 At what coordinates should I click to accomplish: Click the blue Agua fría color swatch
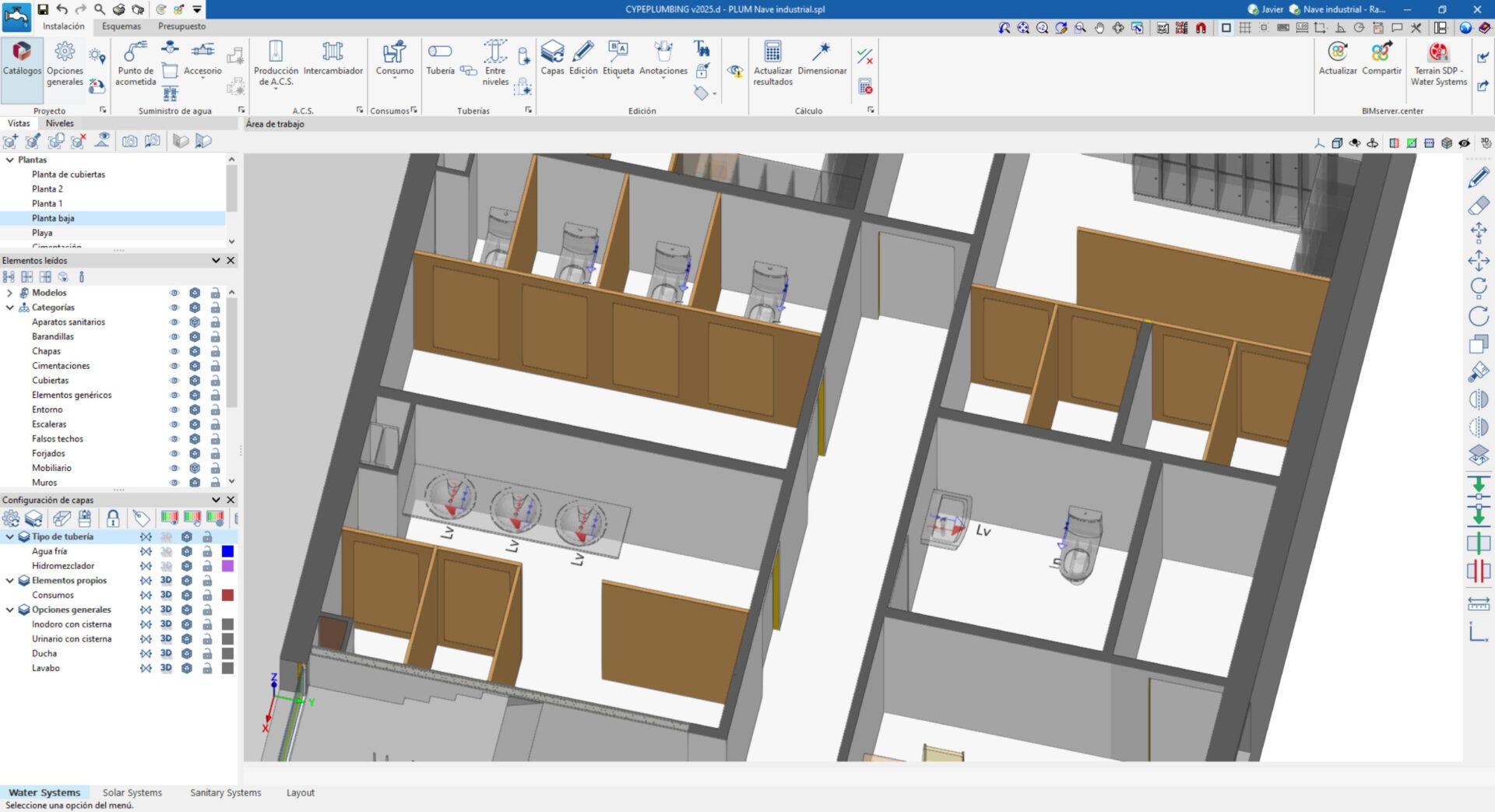(227, 551)
